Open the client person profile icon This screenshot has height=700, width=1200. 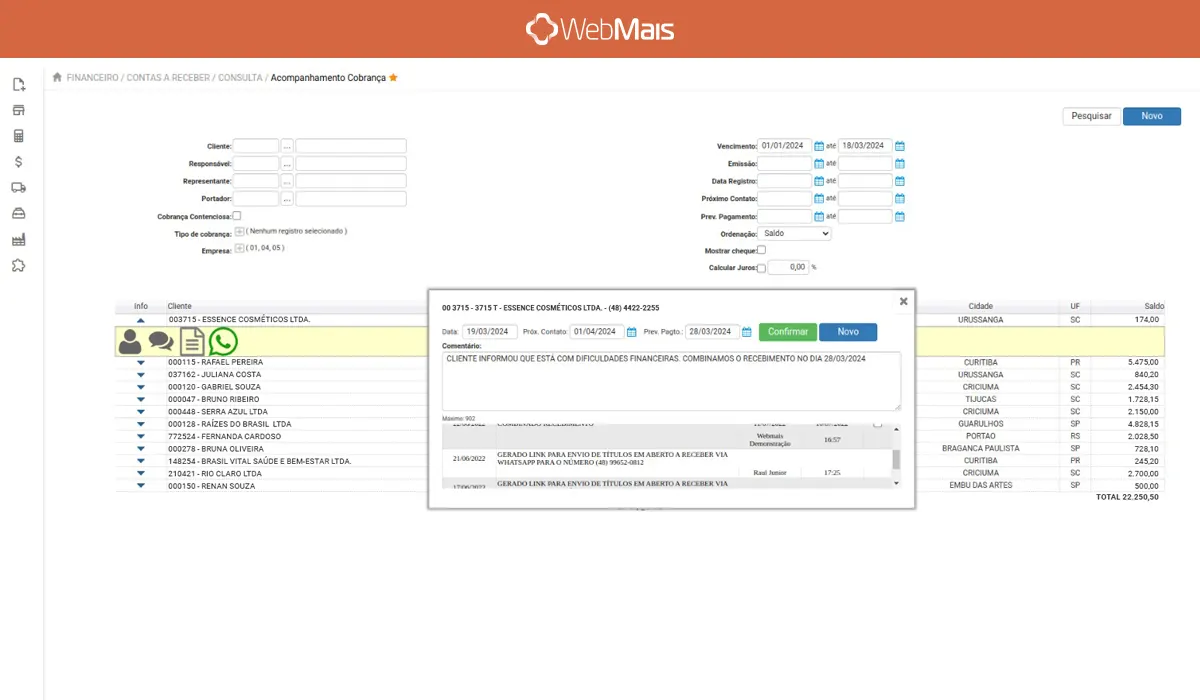tap(130, 342)
